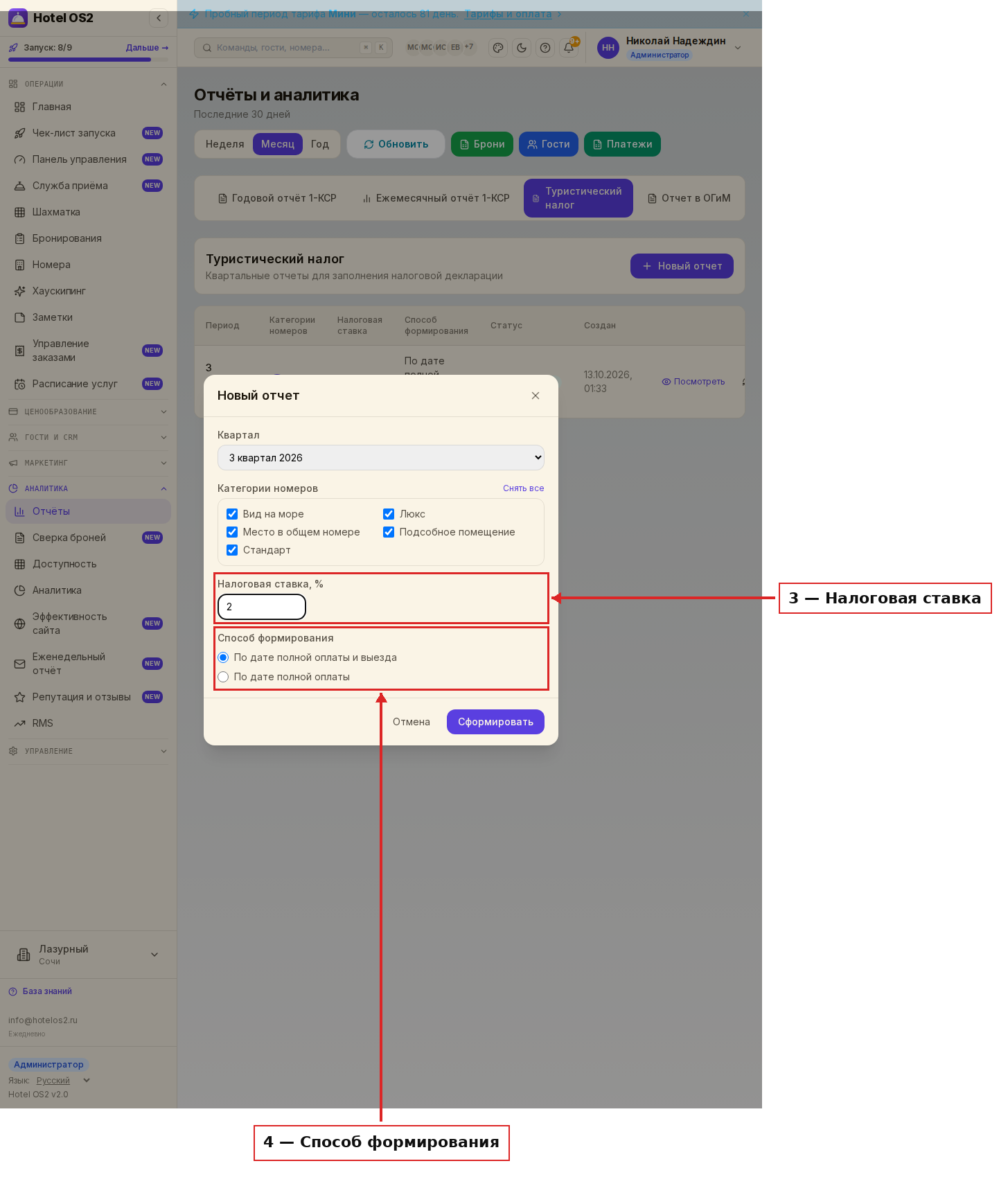Open the Тарифы и оплата link

[x=508, y=14]
